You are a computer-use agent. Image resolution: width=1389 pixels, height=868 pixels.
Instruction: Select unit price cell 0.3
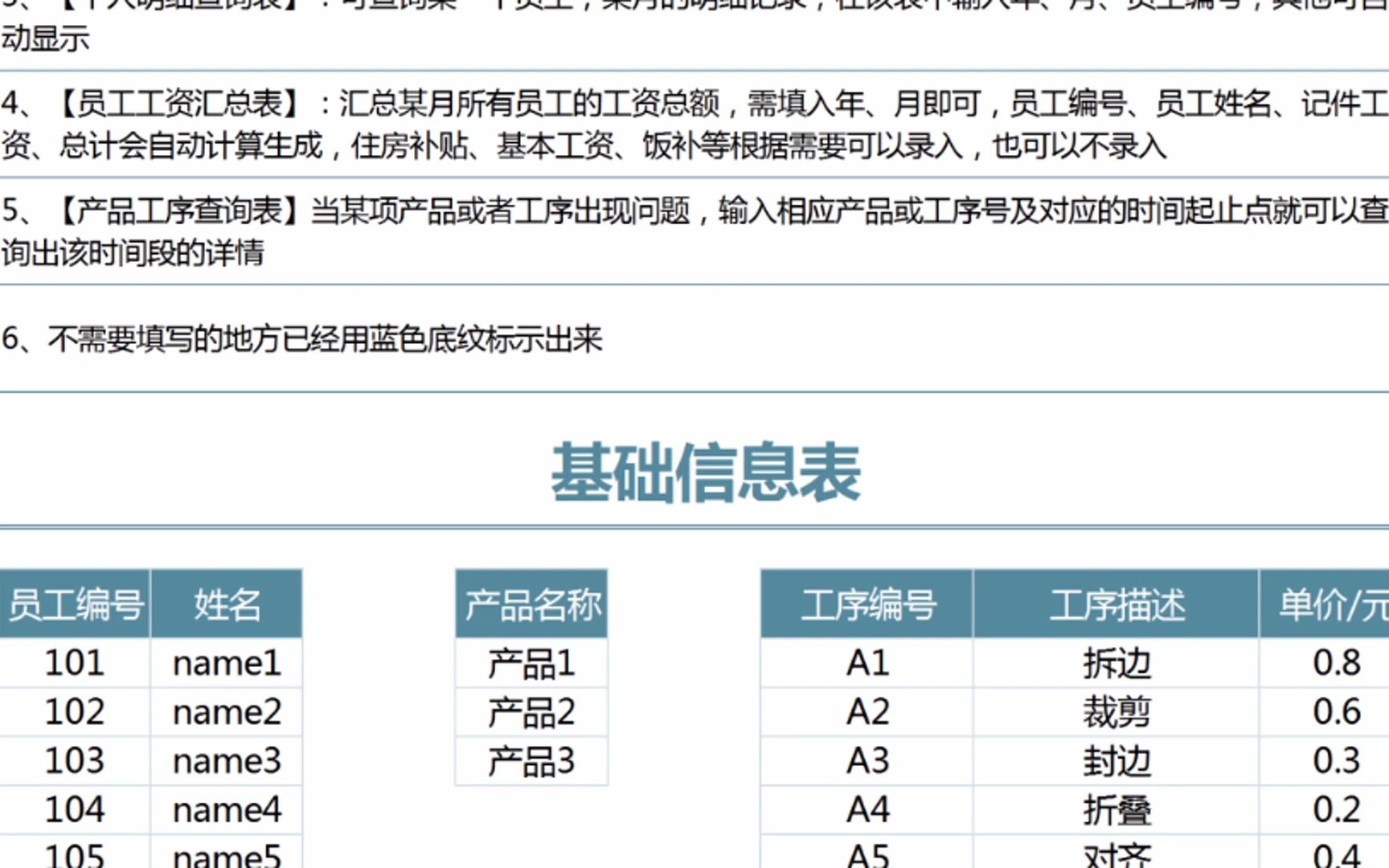click(x=1325, y=761)
